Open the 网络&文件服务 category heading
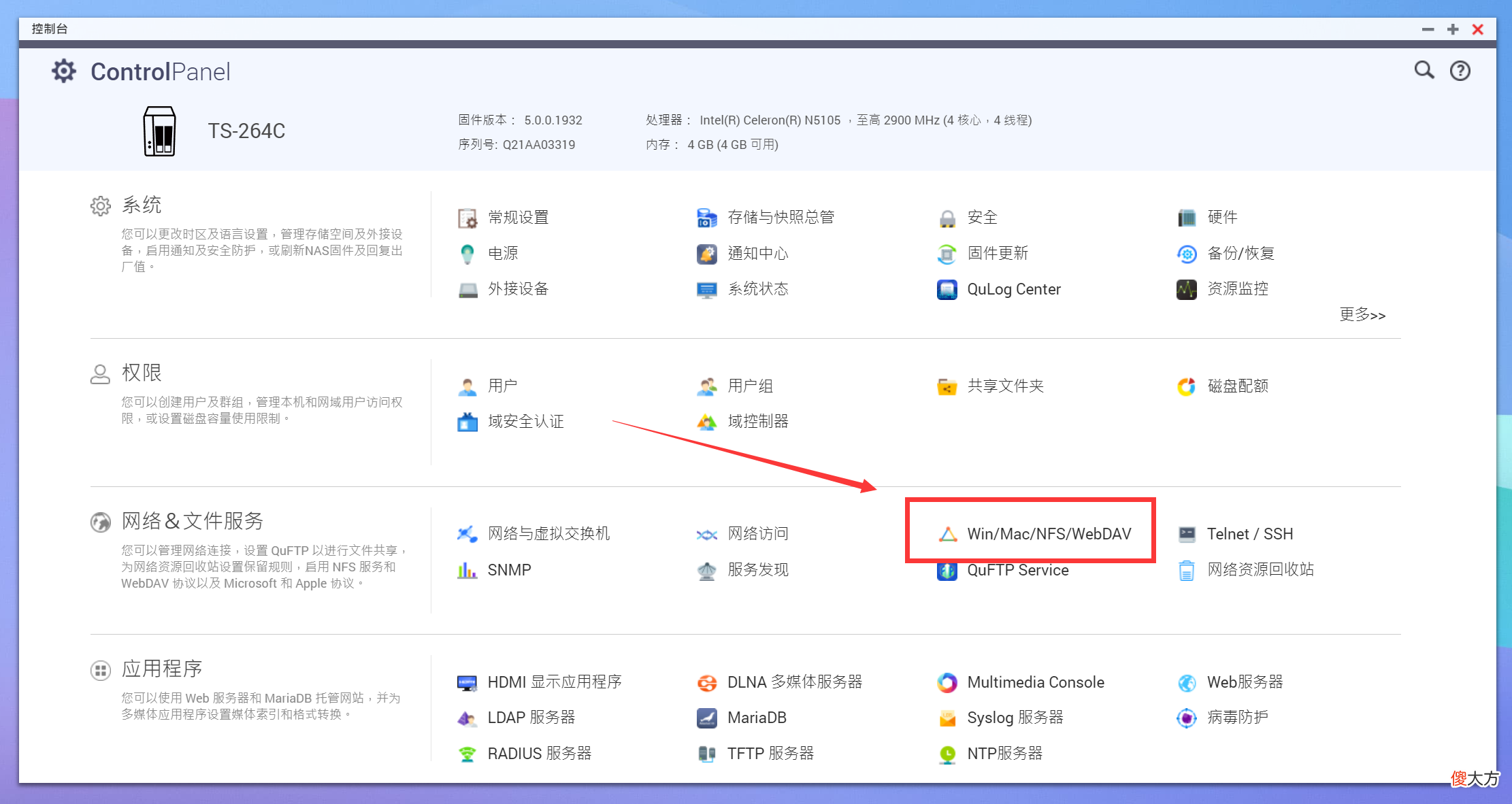Image resolution: width=1512 pixels, height=804 pixels. [x=193, y=521]
